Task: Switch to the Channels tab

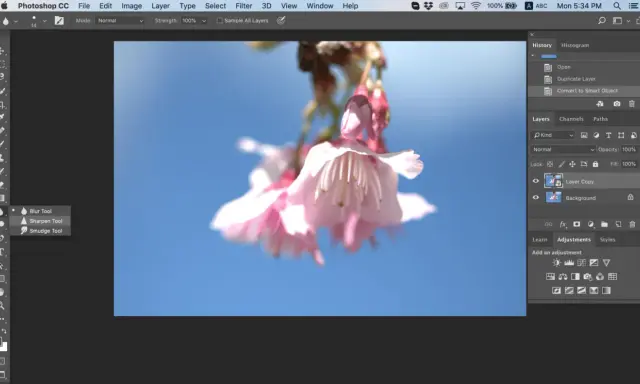Action: tap(571, 119)
